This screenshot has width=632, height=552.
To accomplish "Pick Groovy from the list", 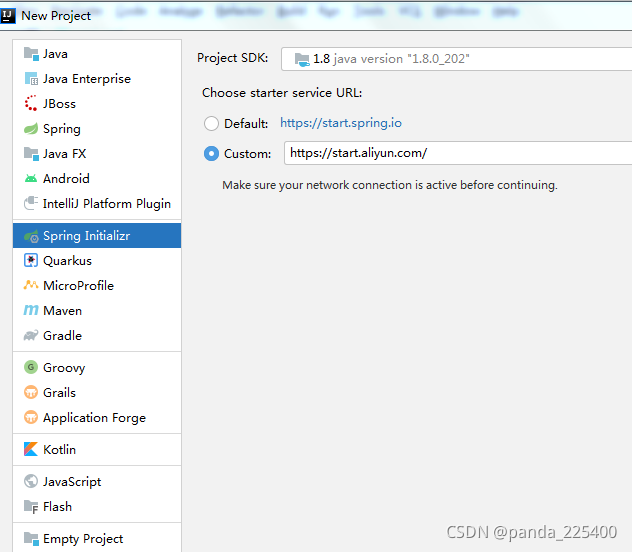I will click(x=64, y=368).
